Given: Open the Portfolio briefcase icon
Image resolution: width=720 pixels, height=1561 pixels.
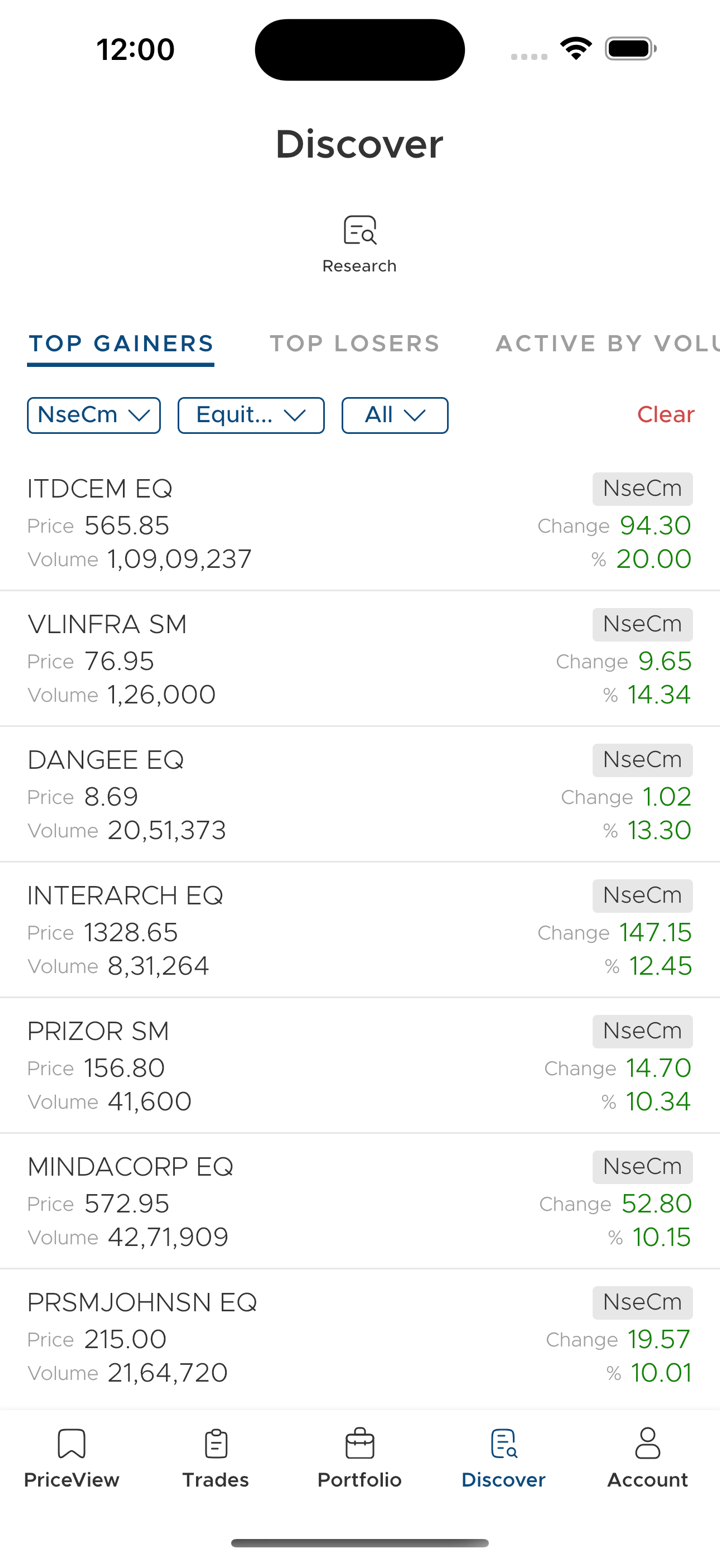Looking at the screenshot, I should 359,1444.
